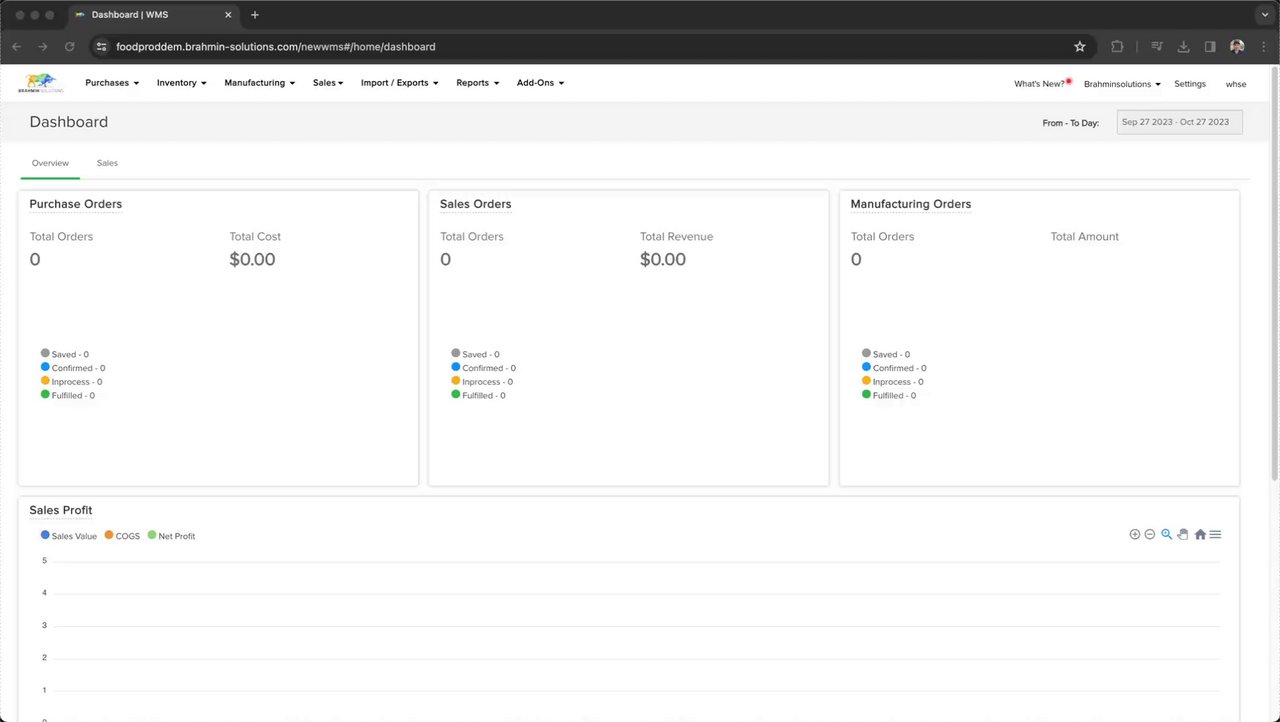Open the Sales Profit chart hamburger menu
The image size is (1280, 722).
(x=1215, y=534)
